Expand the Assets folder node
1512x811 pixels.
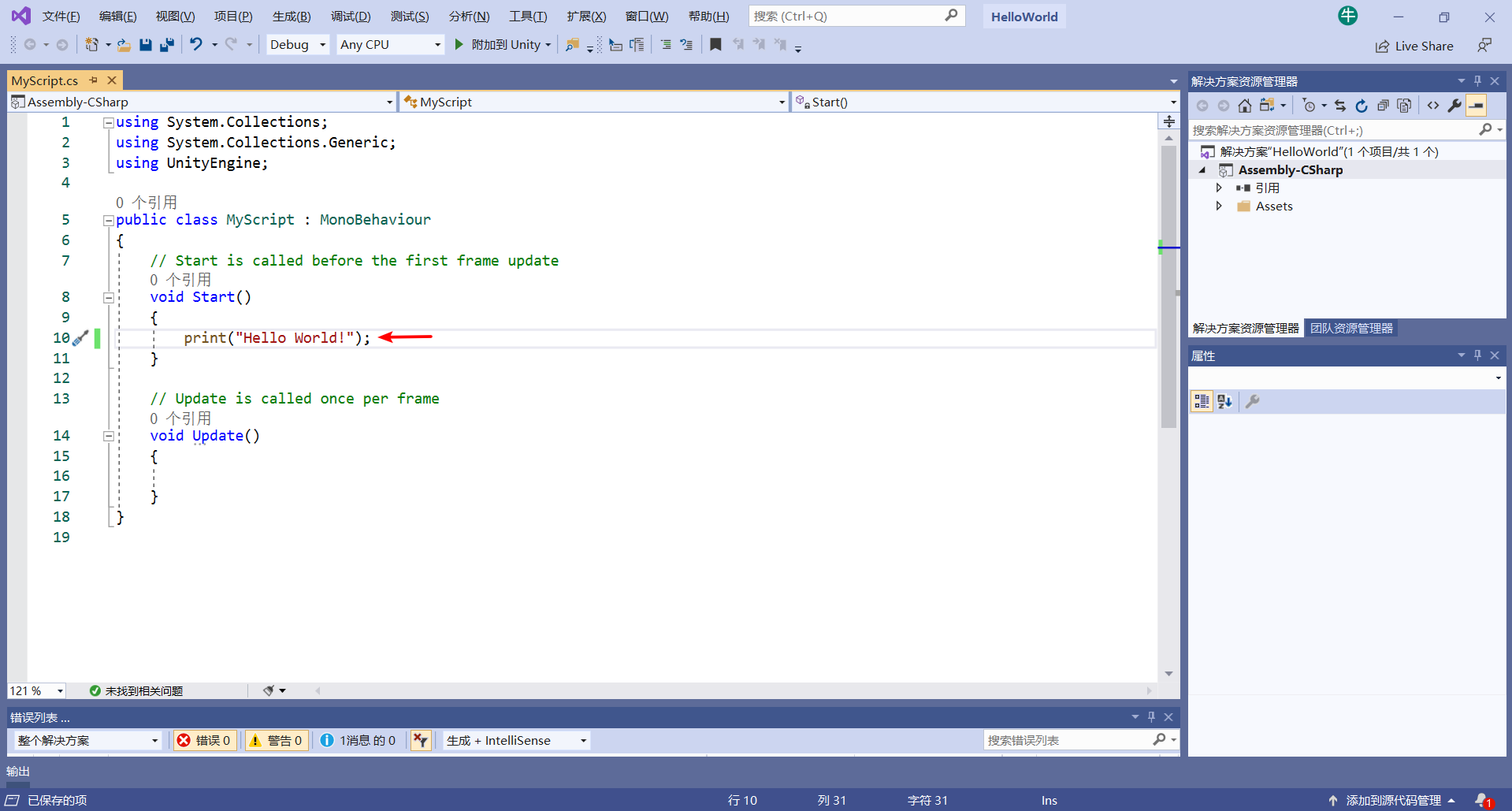[x=1219, y=206]
